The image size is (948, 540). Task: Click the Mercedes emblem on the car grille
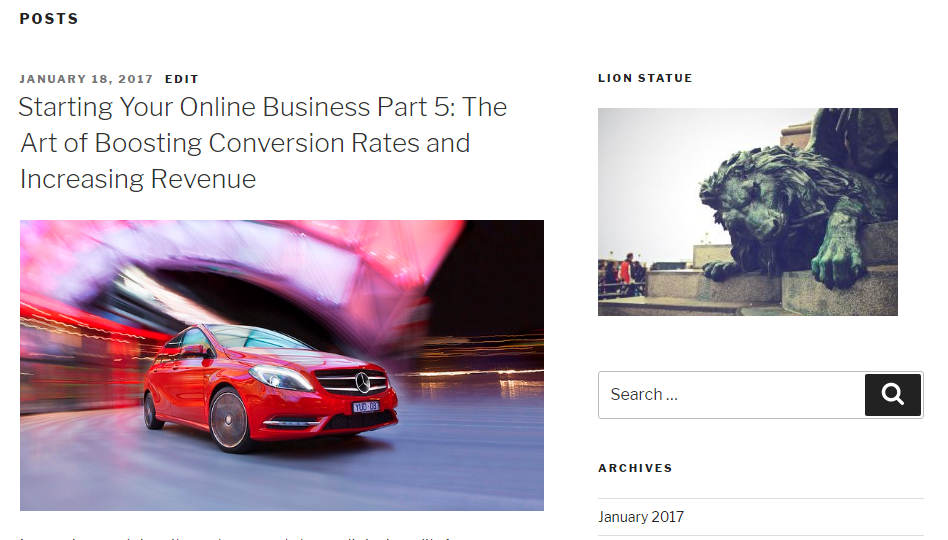(363, 382)
